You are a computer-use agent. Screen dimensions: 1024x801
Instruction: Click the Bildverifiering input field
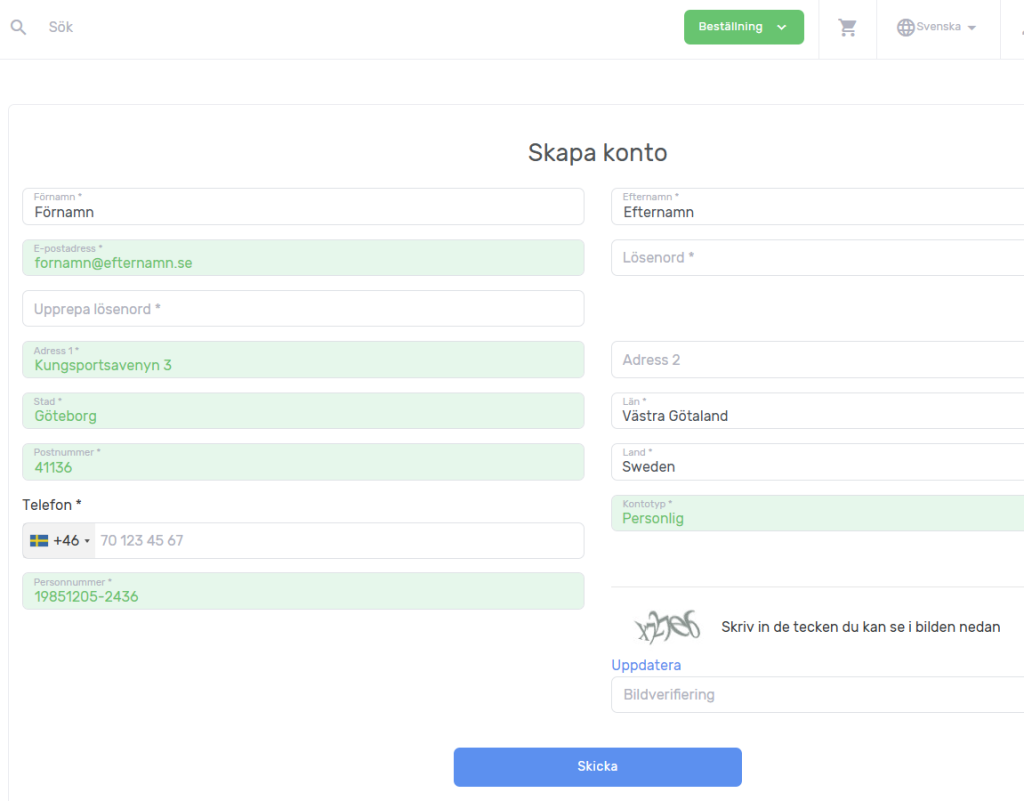tap(817, 695)
